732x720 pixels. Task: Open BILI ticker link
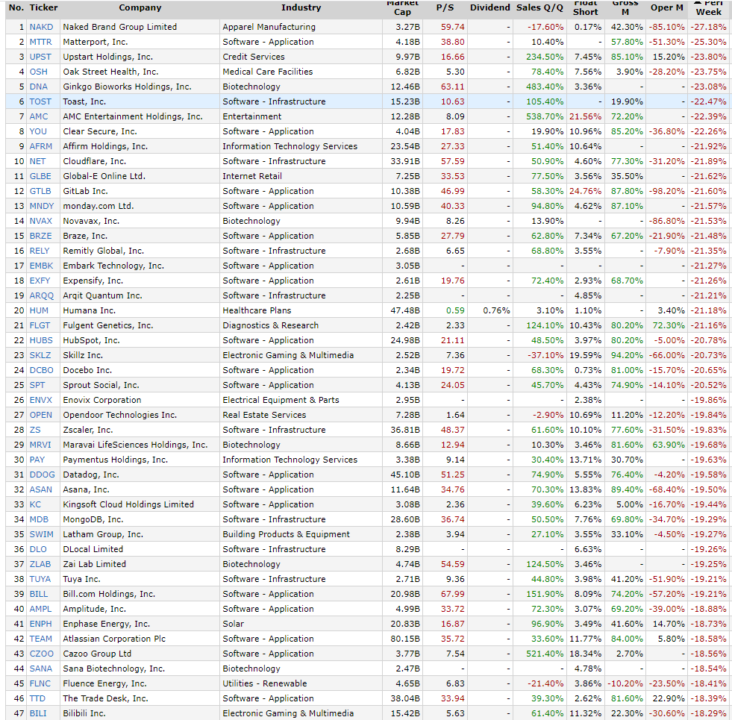38,714
